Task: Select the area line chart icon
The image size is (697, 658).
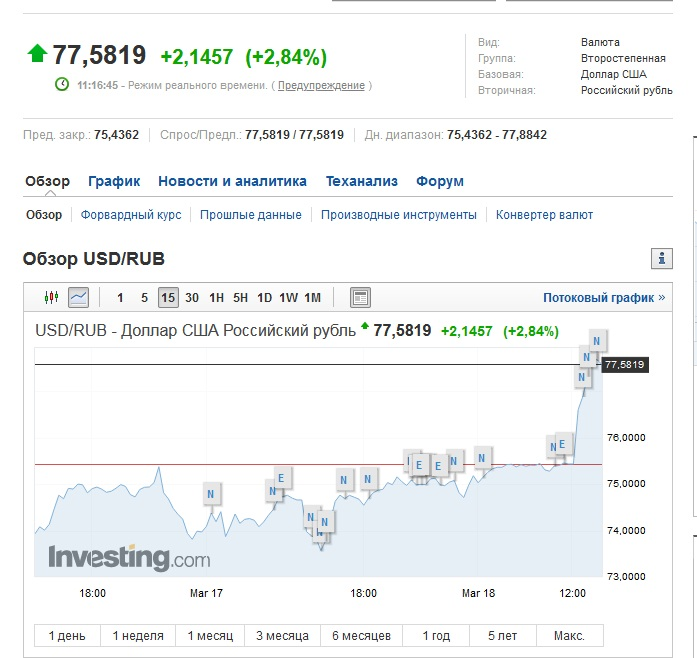Action: (78, 297)
